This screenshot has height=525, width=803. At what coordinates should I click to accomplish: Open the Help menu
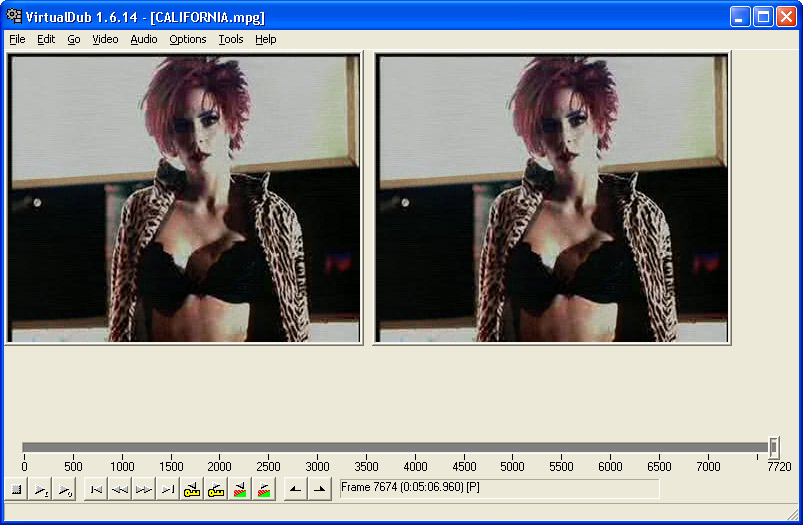pyautogui.click(x=265, y=39)
